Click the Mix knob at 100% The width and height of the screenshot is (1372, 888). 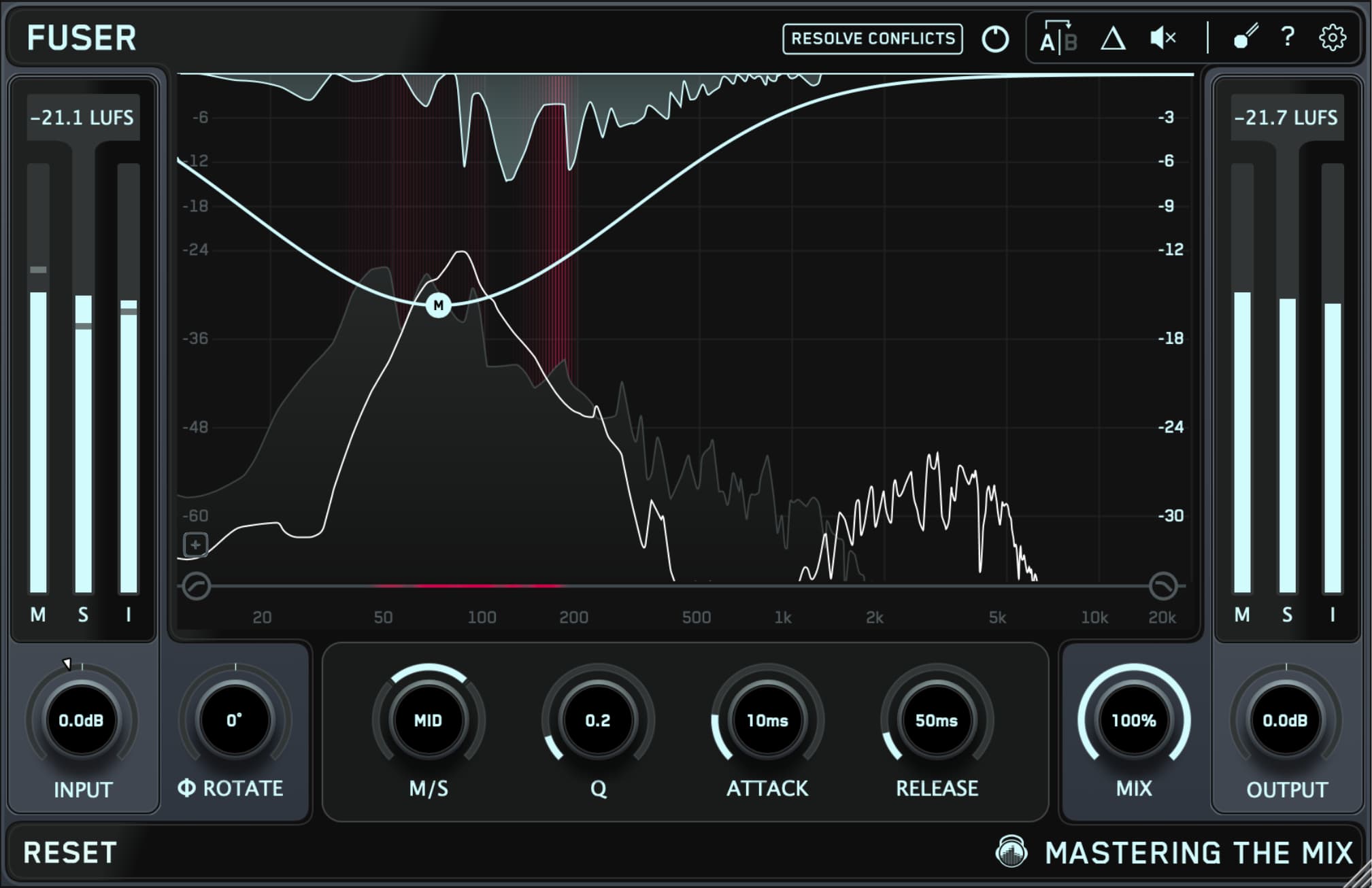tap(1133, 720)
